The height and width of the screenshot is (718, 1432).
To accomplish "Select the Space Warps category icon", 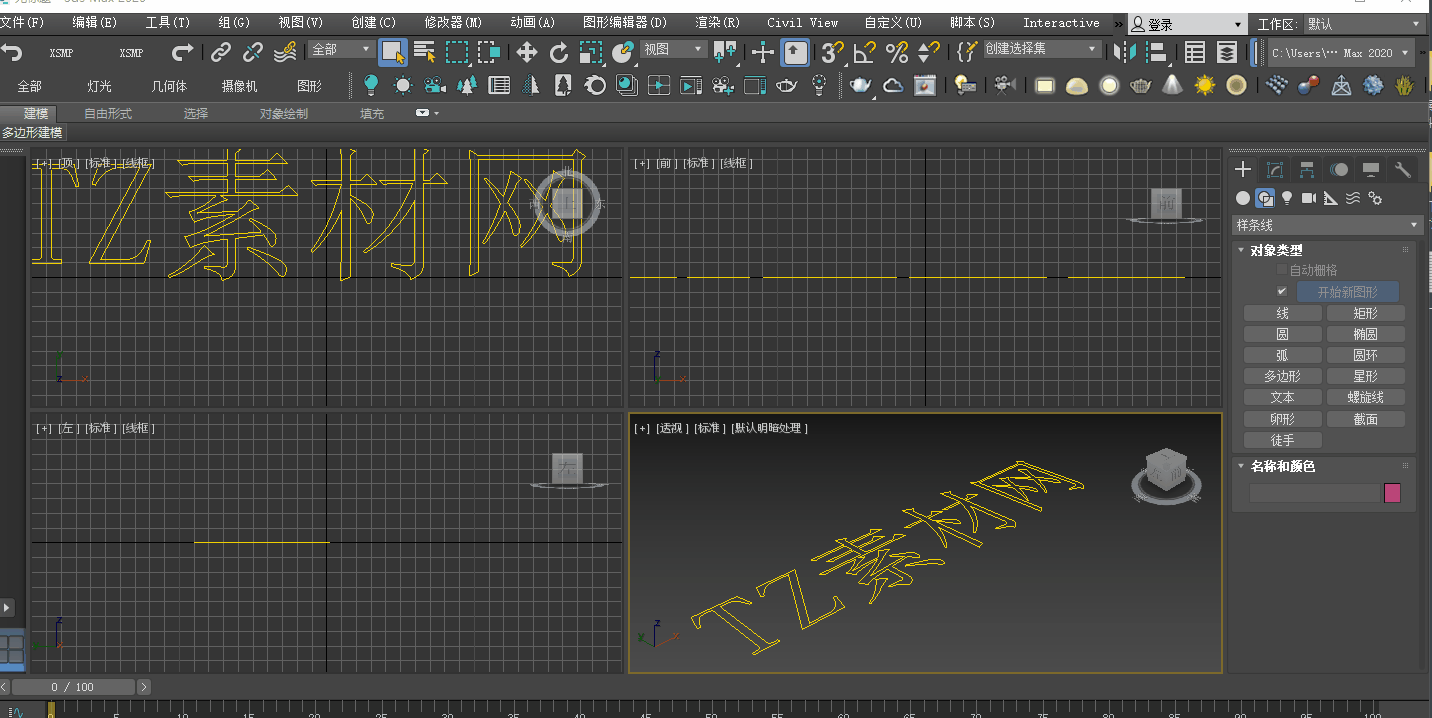I will (x=1353, y=198).
